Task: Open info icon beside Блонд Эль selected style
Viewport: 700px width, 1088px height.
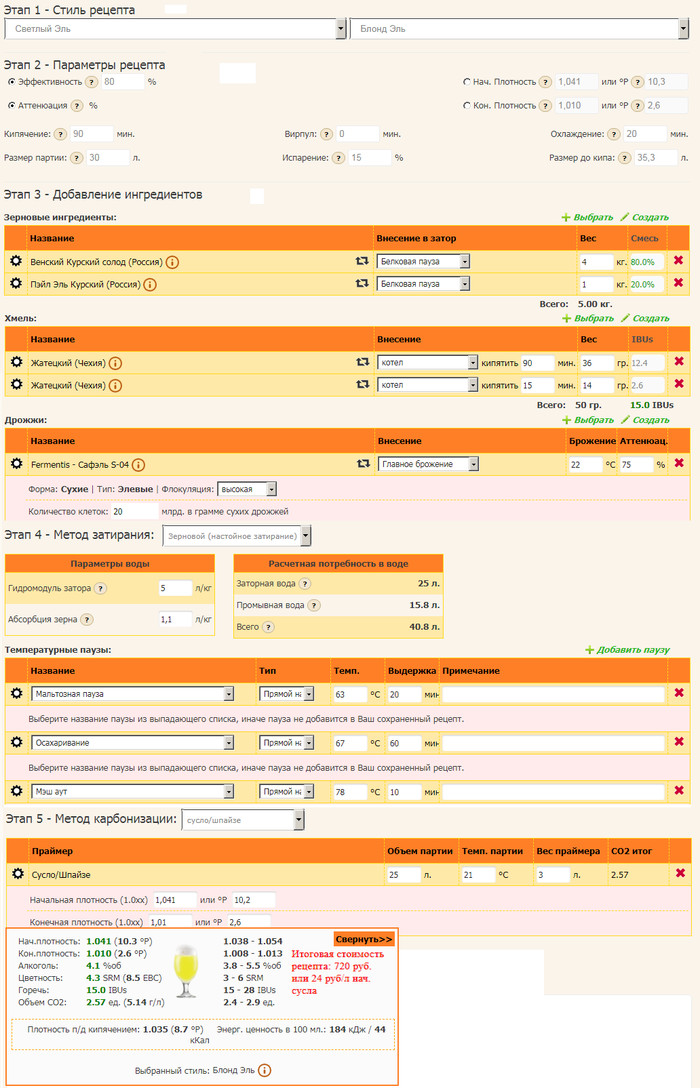Action: [x=264, y=1070]
